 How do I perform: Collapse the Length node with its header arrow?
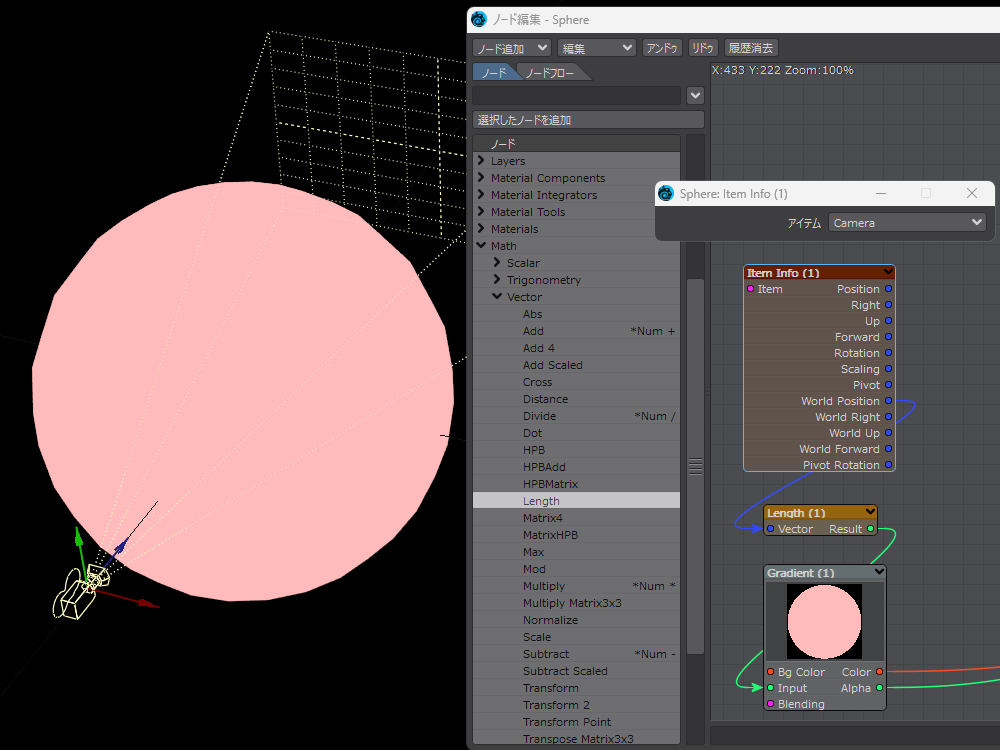tap(870, 513)
